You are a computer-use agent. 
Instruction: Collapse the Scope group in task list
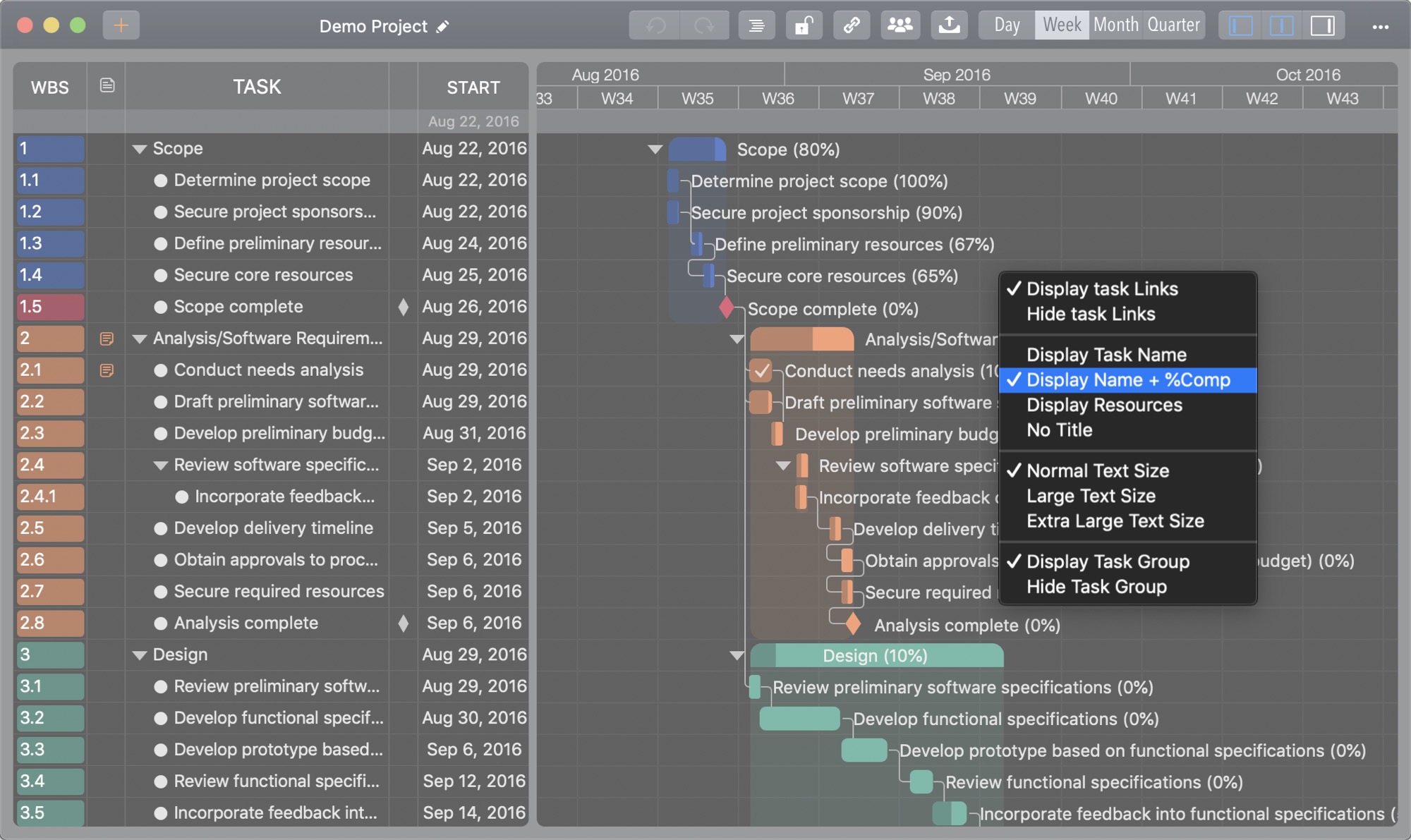140,149
